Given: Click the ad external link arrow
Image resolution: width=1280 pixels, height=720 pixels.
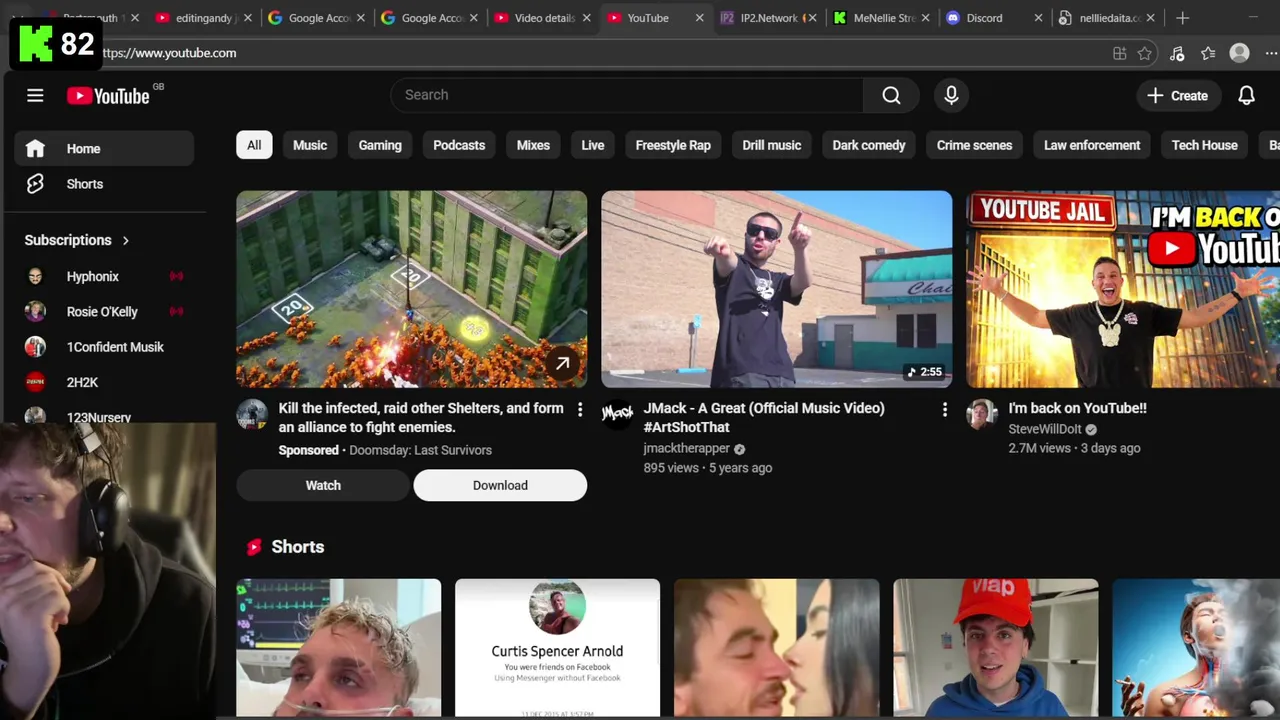Looking at the screenshot, I should pos(563,364).
